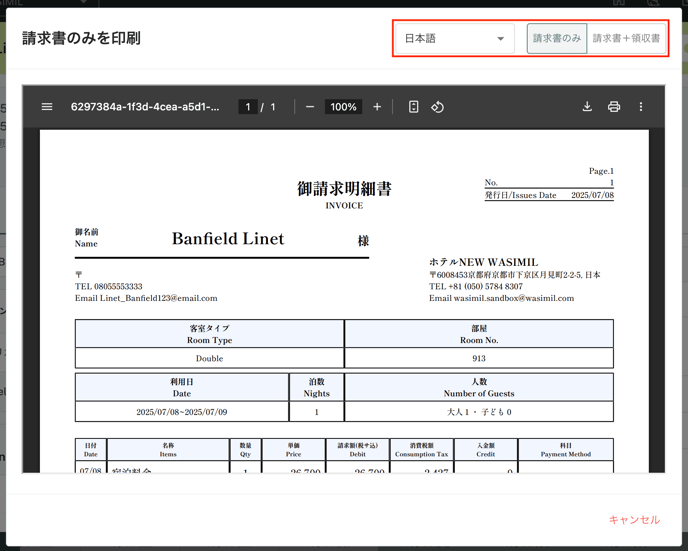Screen dimensions: 688x551
Task: Open the PDF viewer sidebar menu icon
Action: pos(47,107)
